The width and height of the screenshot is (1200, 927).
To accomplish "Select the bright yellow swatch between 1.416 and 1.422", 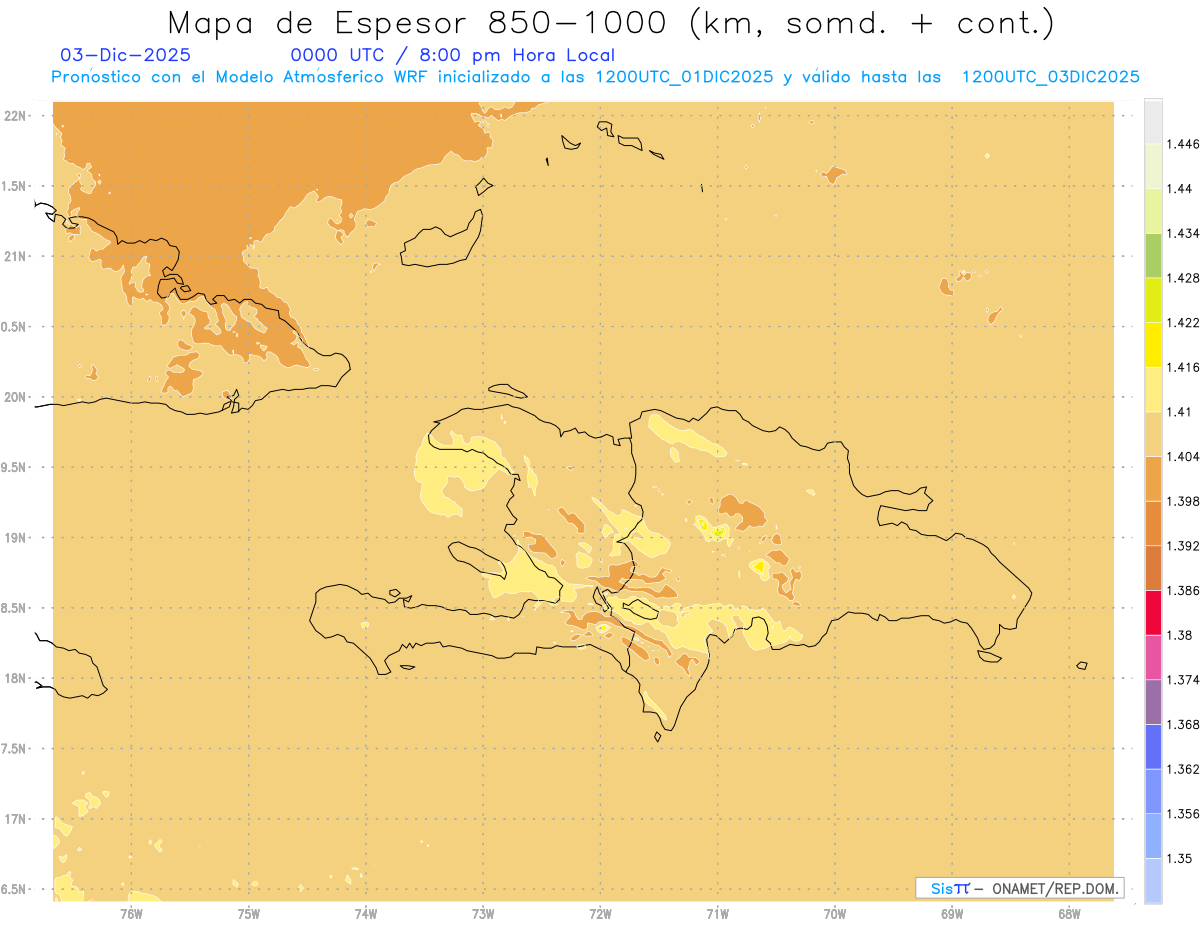I will (x=1153, y=344).
